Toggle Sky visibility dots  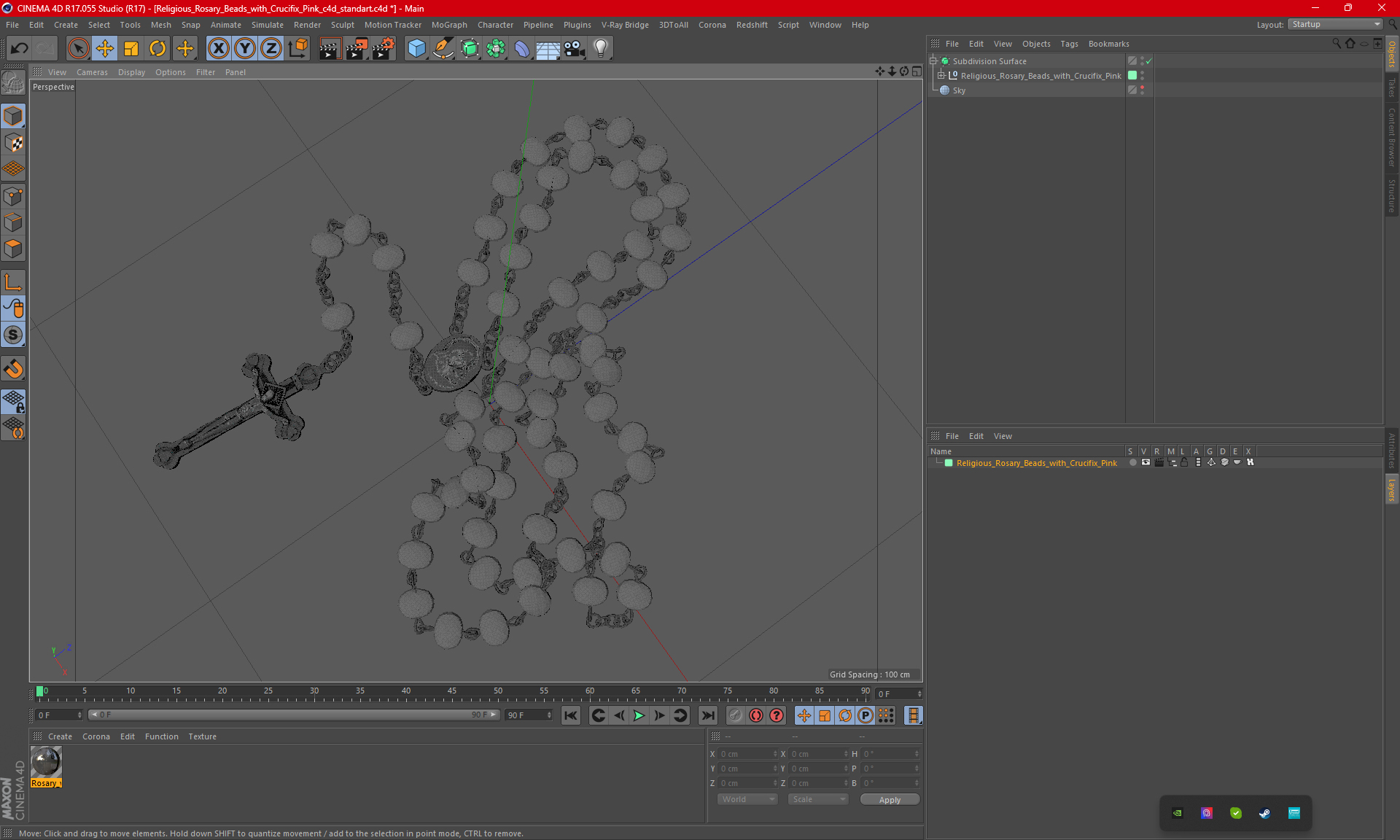[x=1142, y=90]
